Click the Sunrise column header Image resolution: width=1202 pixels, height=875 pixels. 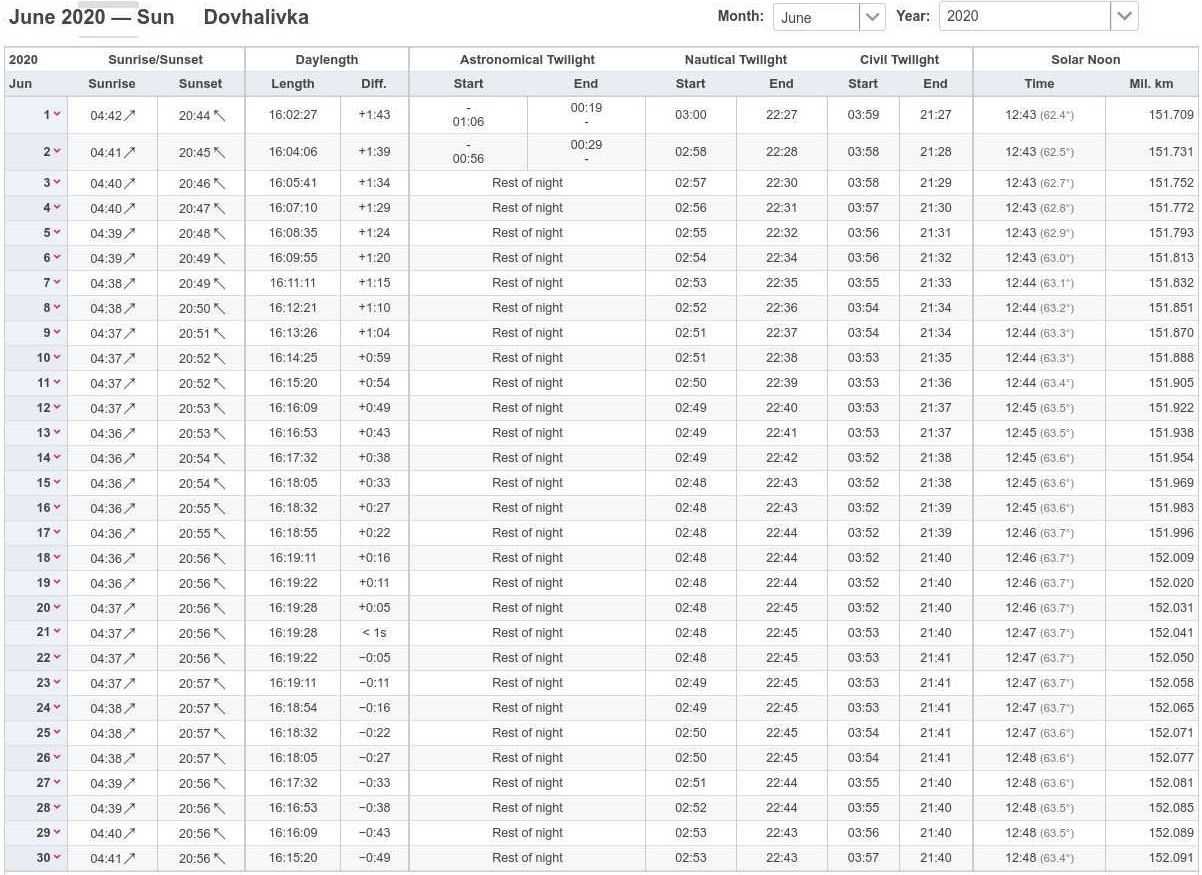coord(111,84)
